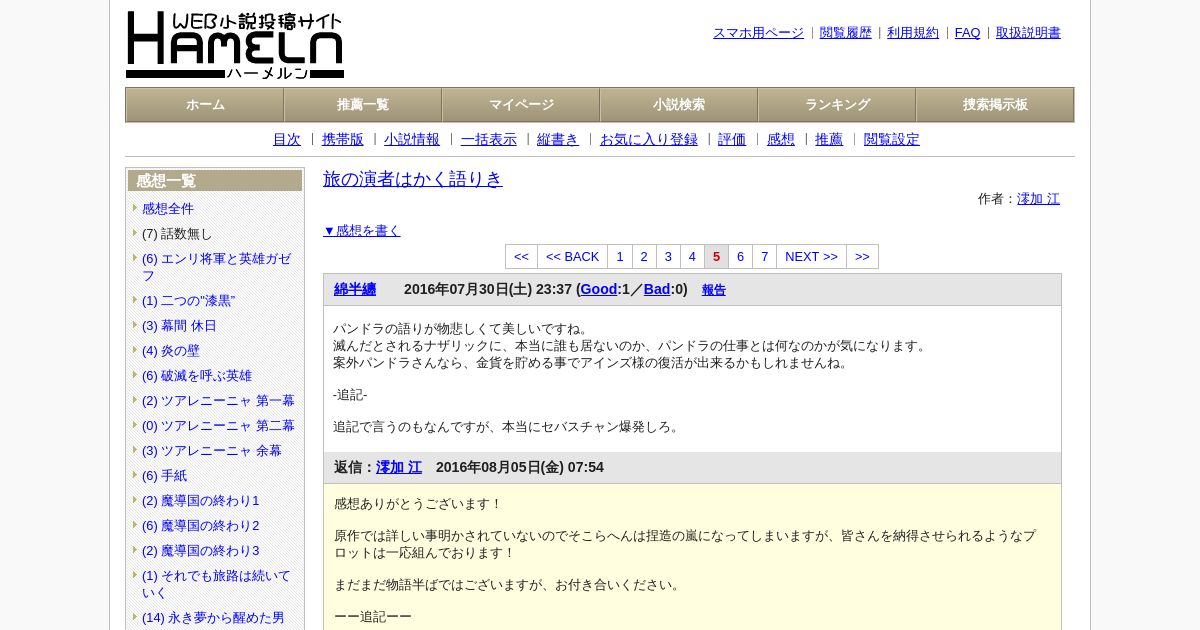Open (14) 永き夢から醒めた男 comments

click(213, 618)
